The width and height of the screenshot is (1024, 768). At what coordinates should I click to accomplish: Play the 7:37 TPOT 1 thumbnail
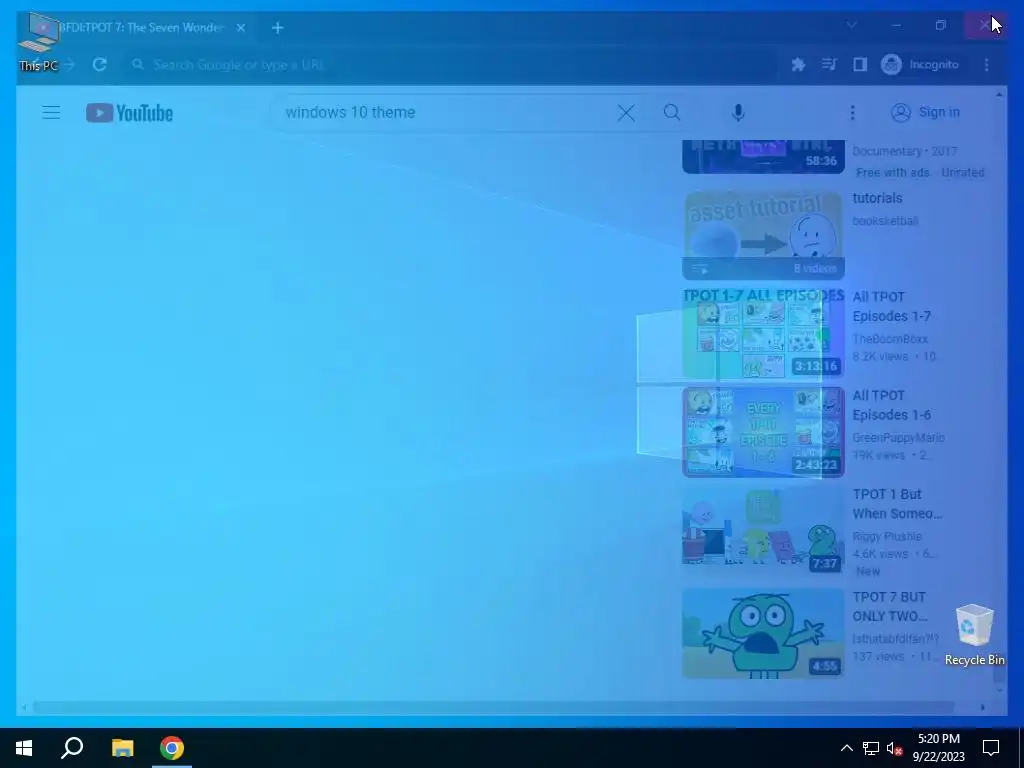763,530
